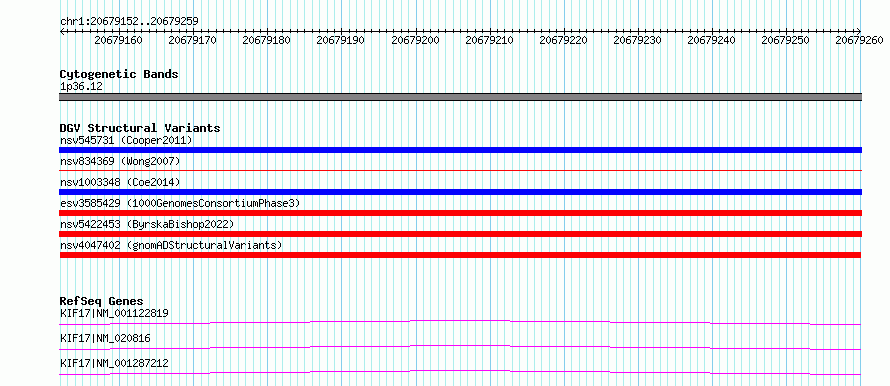Open variant nsv5422453 (ByrskaBishop2022) label
The height and width of the screenshot is (386, 890).
point(147,224)
